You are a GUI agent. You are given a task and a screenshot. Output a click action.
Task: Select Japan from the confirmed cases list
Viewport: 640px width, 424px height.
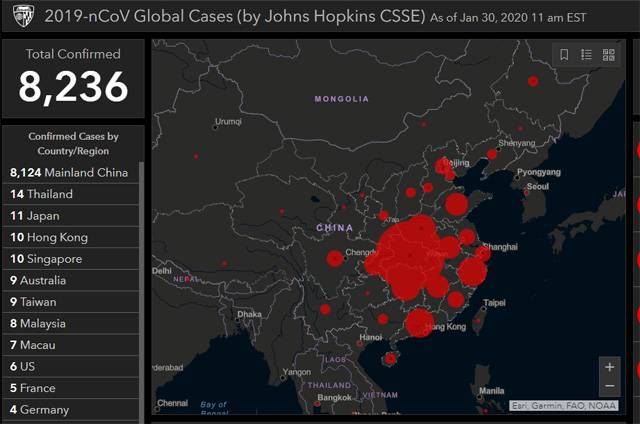(x=69, y=215)
